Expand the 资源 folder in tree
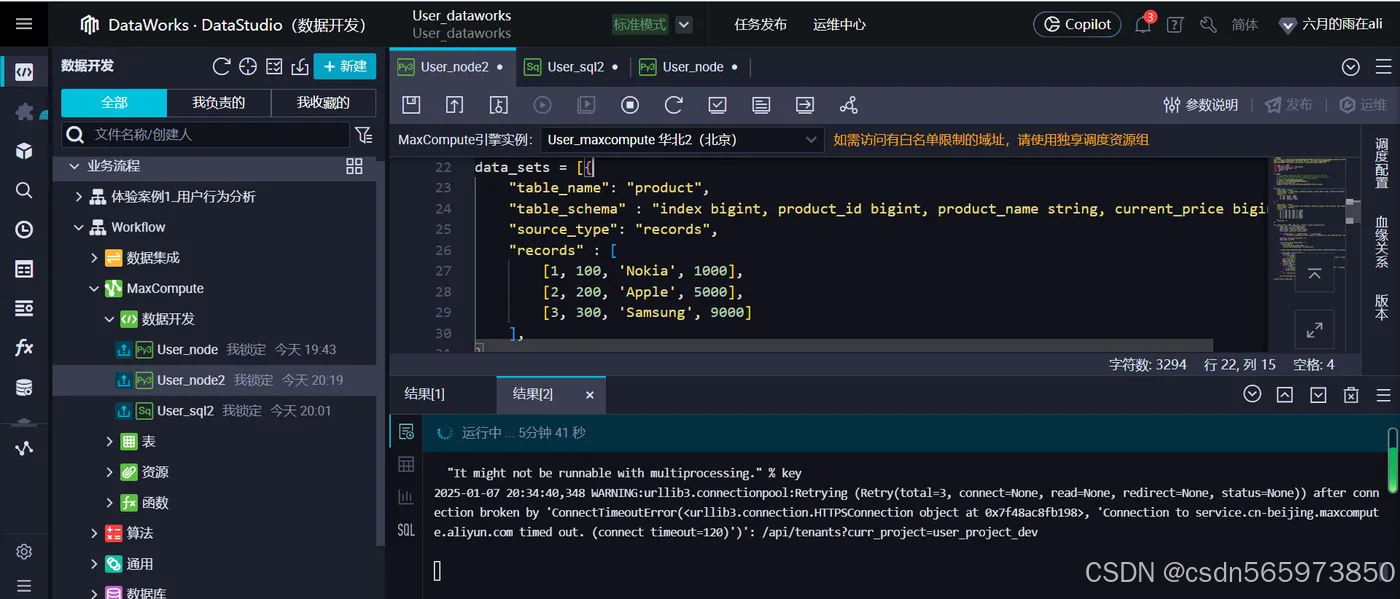This screenshot has height=599, width=1400. [110, 472]
